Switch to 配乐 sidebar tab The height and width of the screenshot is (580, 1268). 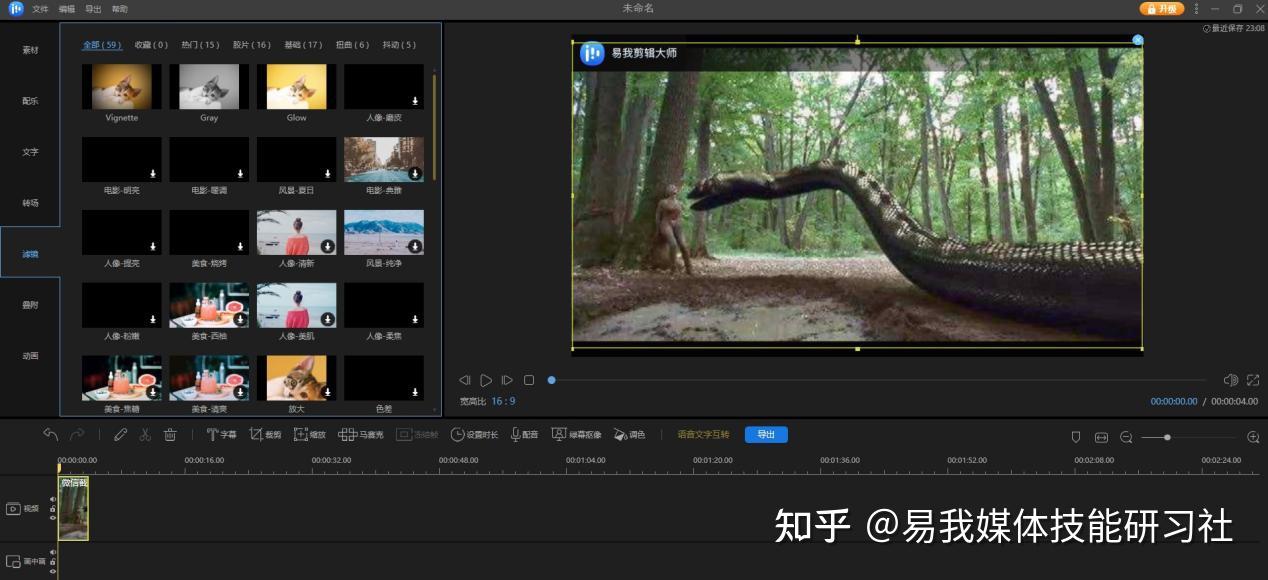tap(30, 101)
